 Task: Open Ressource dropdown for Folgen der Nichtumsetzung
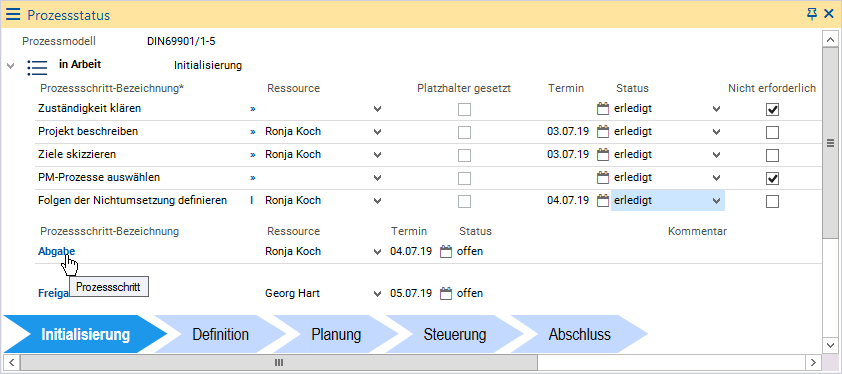click(378, 201)
